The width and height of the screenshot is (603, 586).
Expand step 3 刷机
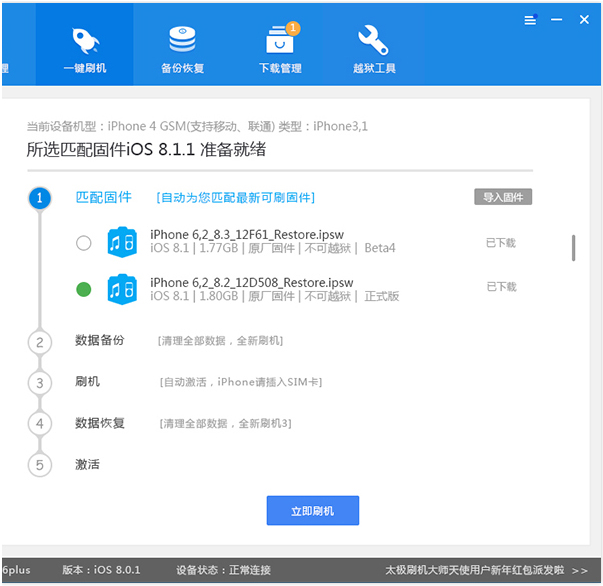click(88, 382)
